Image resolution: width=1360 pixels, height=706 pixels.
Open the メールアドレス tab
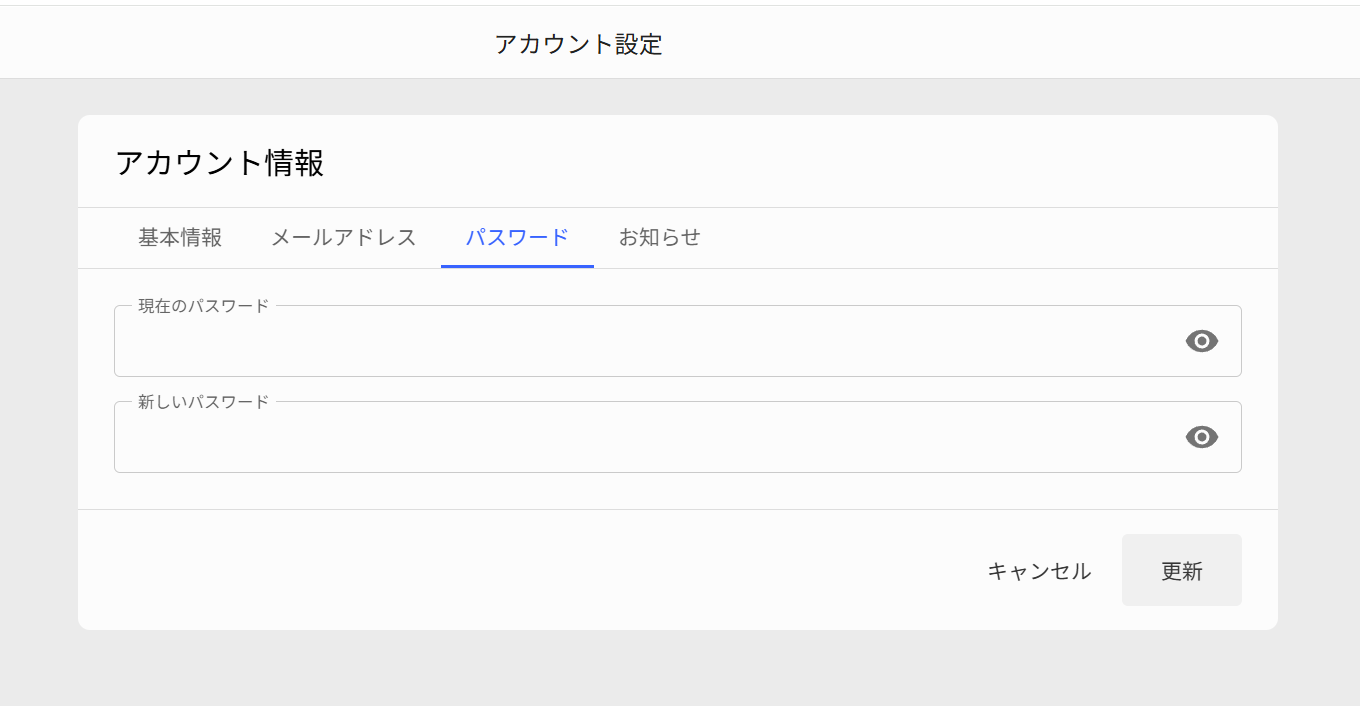[x=344, y=238]
